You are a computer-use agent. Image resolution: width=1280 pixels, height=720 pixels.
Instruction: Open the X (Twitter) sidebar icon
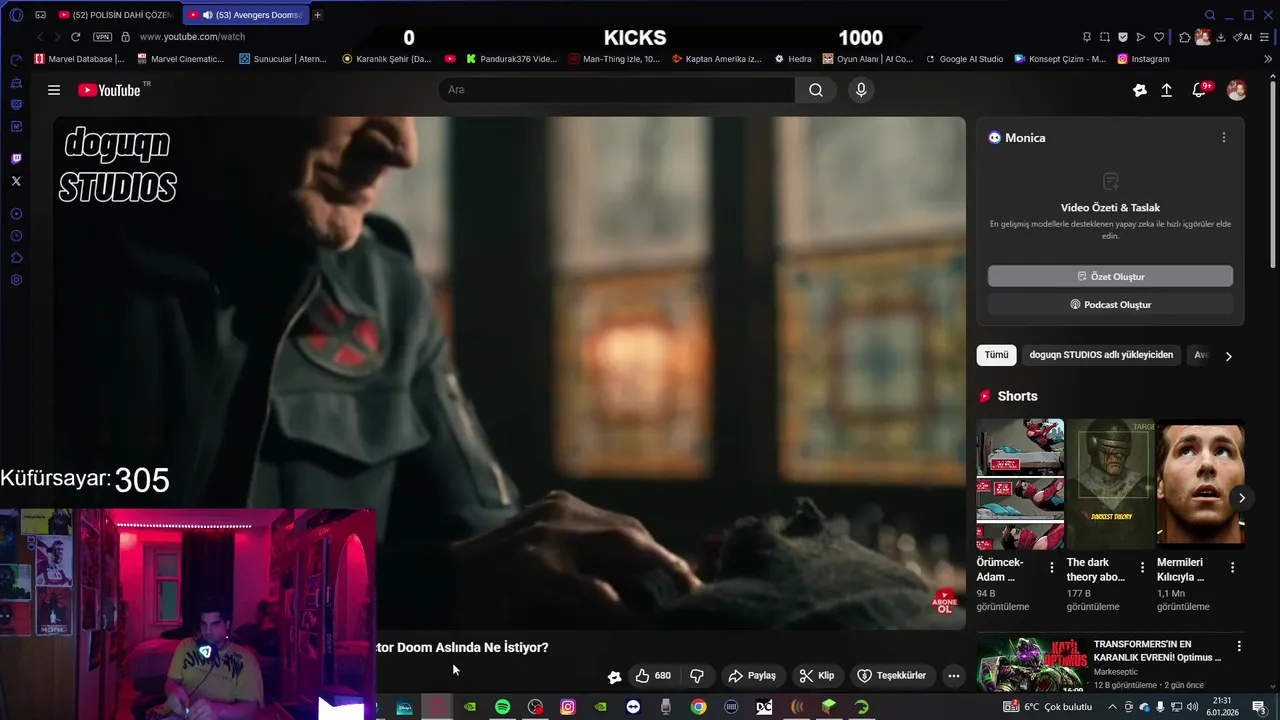pos(16,181)
